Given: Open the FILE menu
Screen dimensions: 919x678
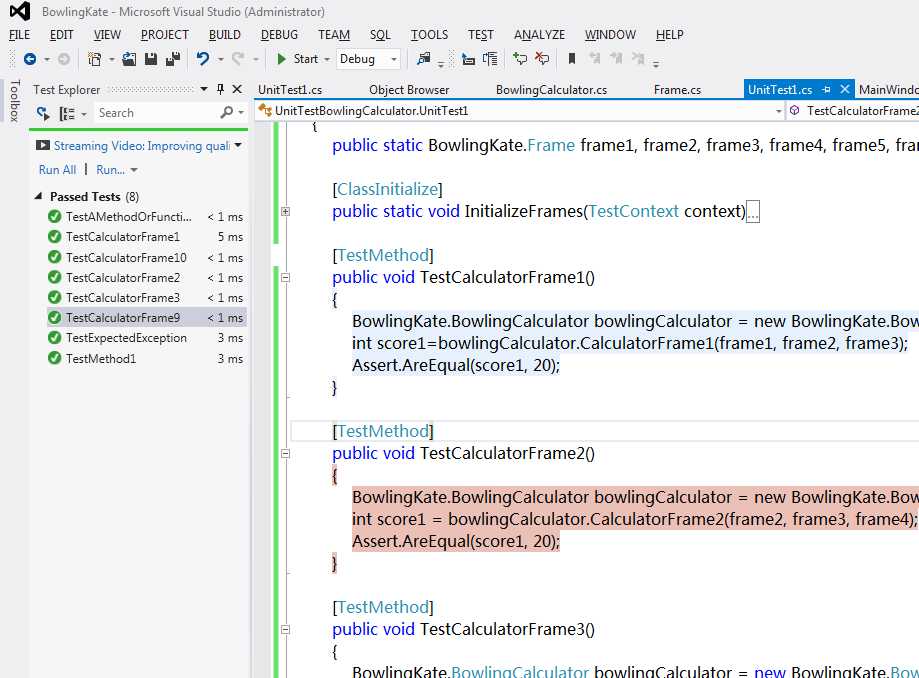Looking at the screenshot, I should coord(19,35).
